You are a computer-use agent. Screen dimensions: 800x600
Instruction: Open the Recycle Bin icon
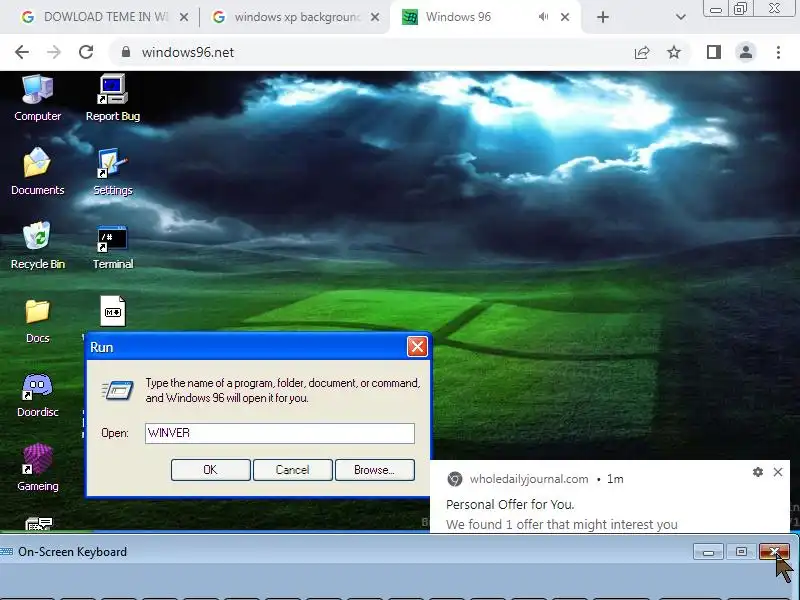(37, 246)
